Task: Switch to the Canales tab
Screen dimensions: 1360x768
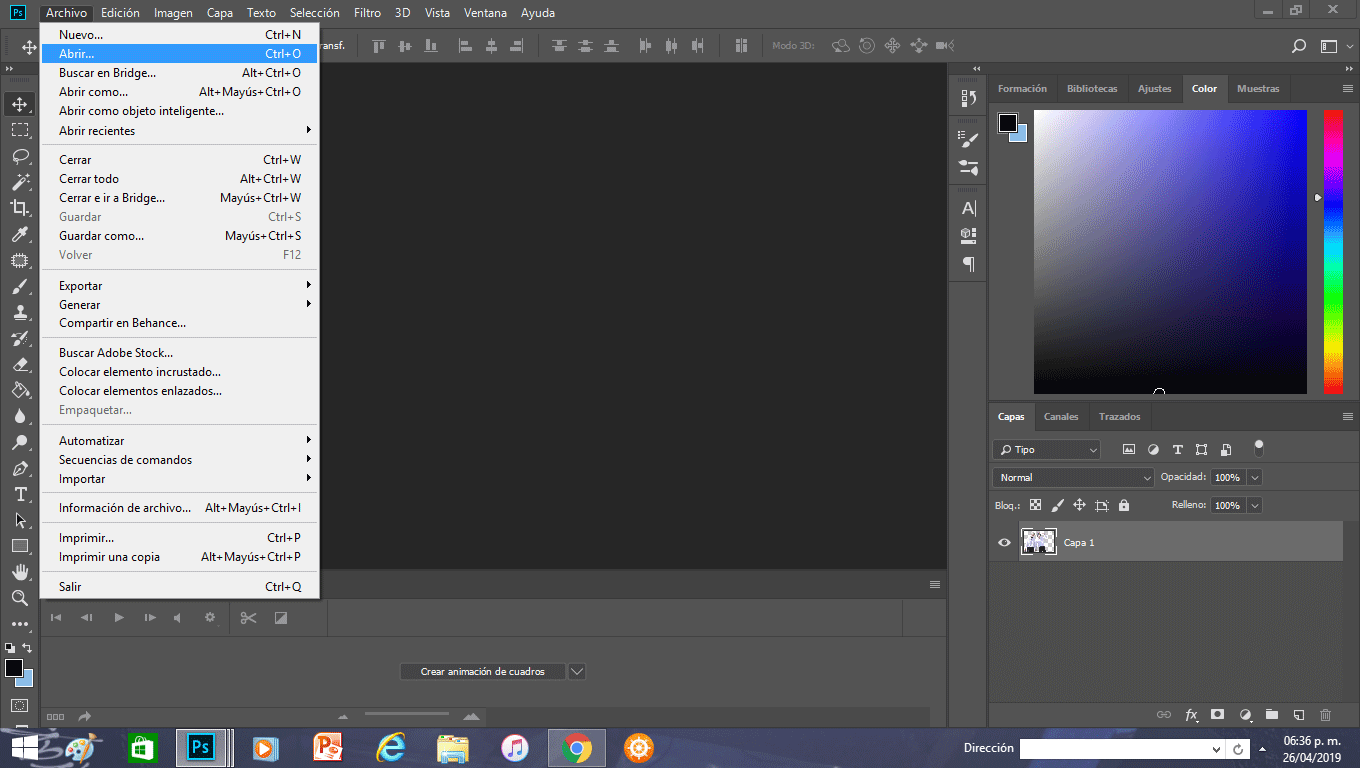Action: coord(1061,417)
